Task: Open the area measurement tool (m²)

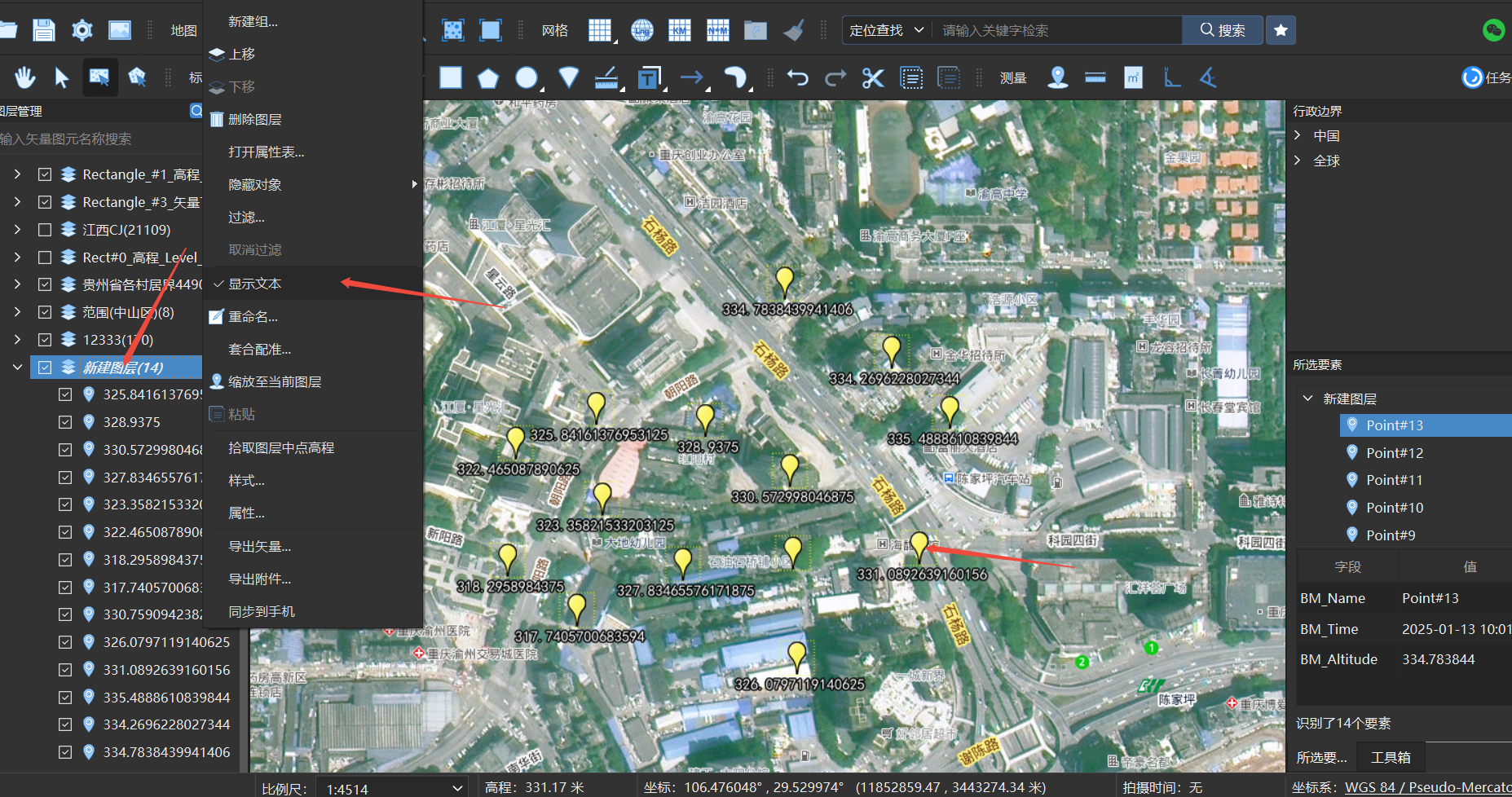Action: (1133, 77)
